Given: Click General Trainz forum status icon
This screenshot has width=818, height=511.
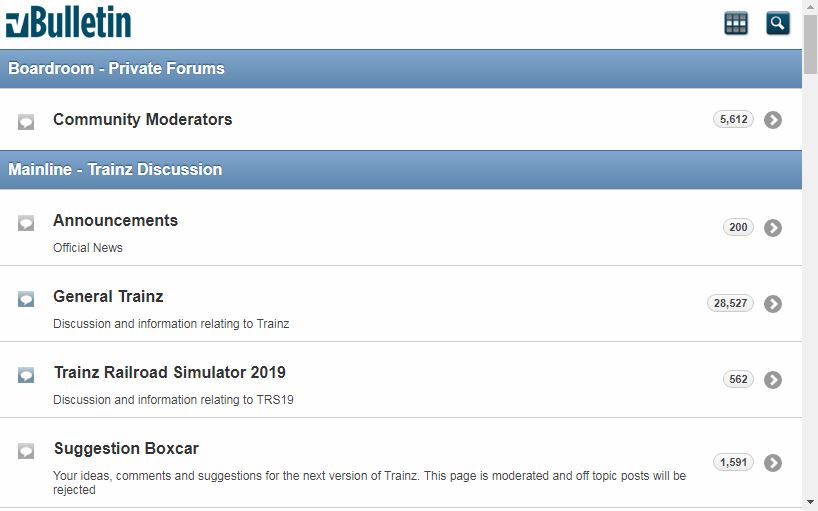Looking at the screenshot, I should (26, 299).
